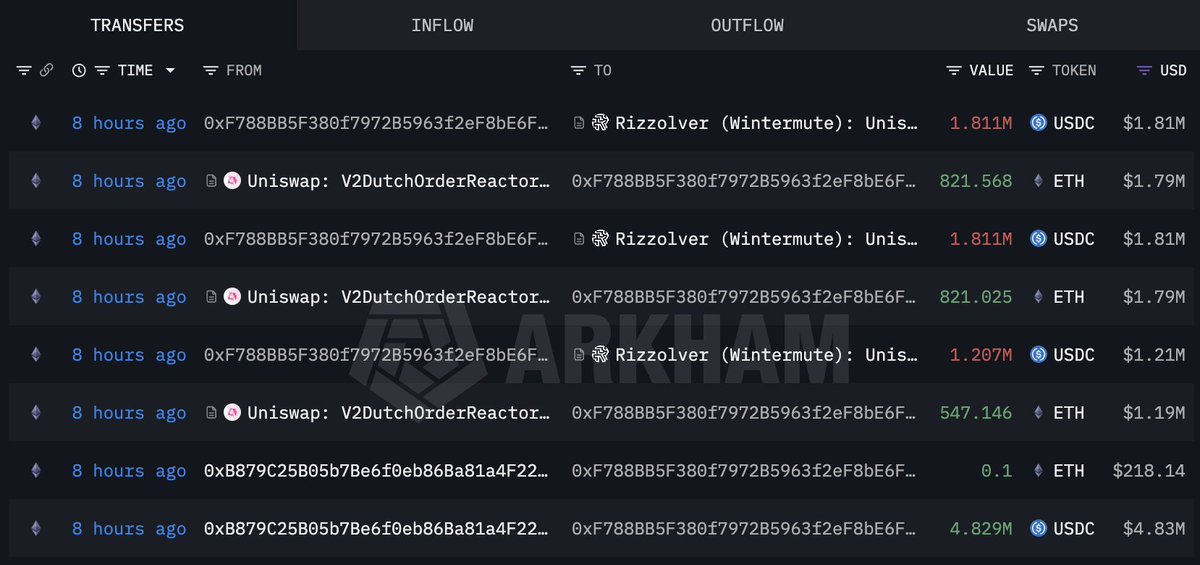
Task: Click the clock icon beside TIME
Action: point(79,70)
